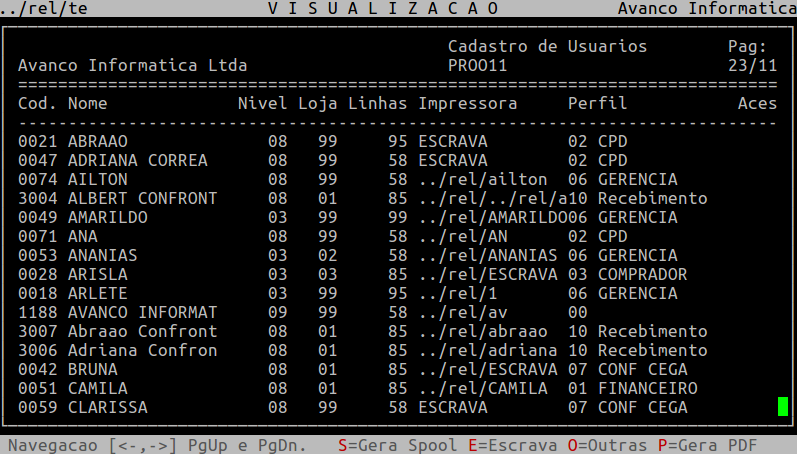Select the CLARISSA user row
Image resolution: width=797 pixels, height=454 pixels.
coord(107,407)
